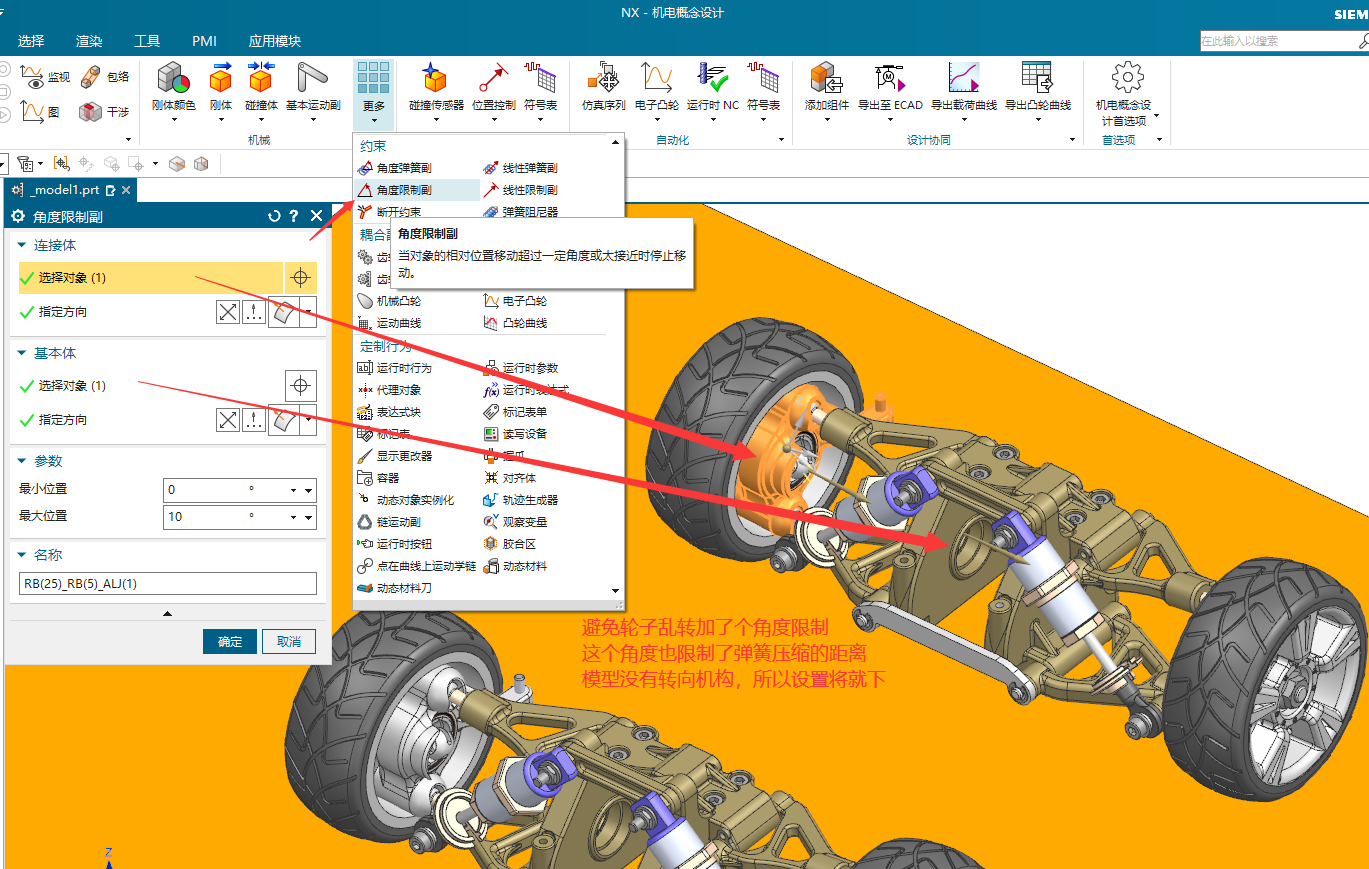Open 机电概念设计首选项 preferences gear
Viewport: 1369px width, 869px height.
point(1127,77)
